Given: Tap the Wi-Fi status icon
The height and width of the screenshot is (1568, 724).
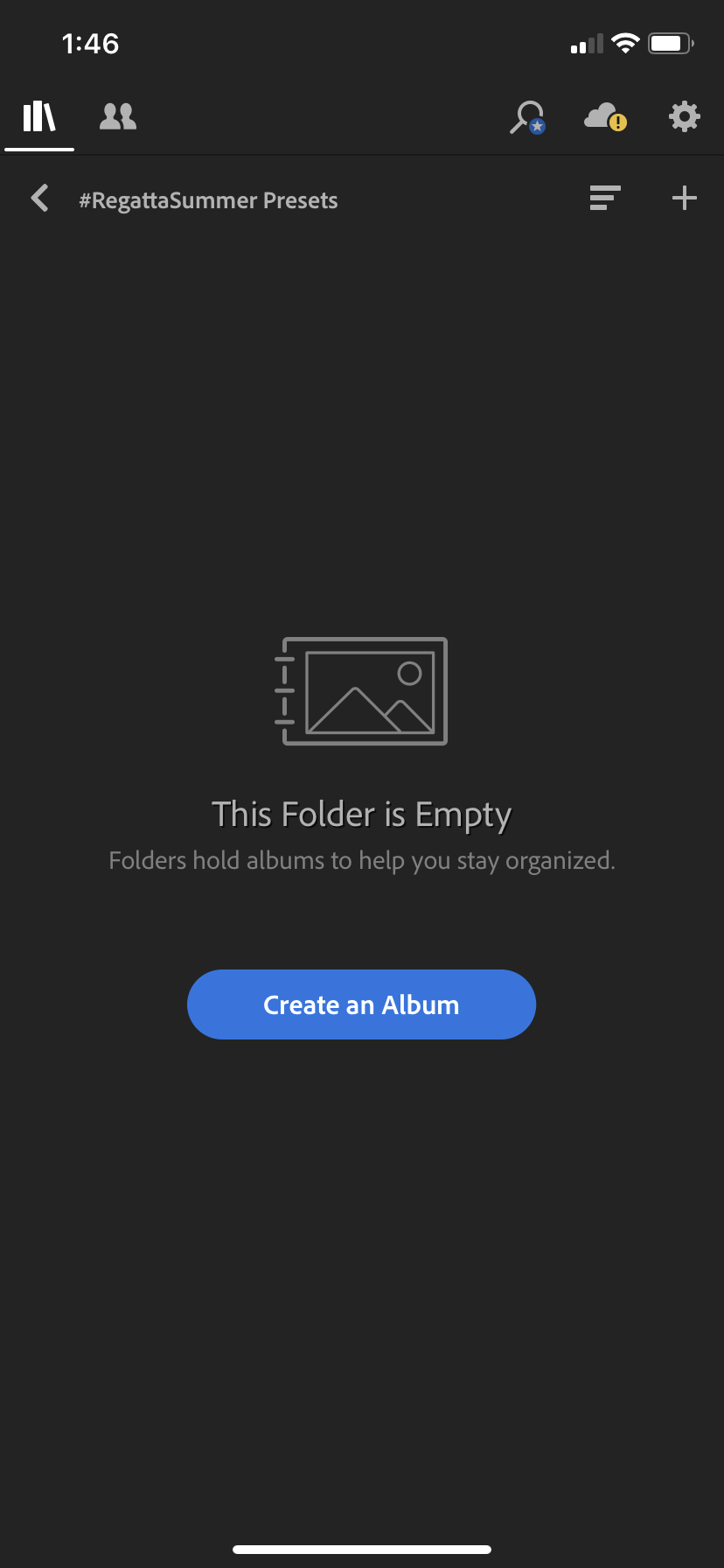Looking at the screenshot, I should coord(625,43).
